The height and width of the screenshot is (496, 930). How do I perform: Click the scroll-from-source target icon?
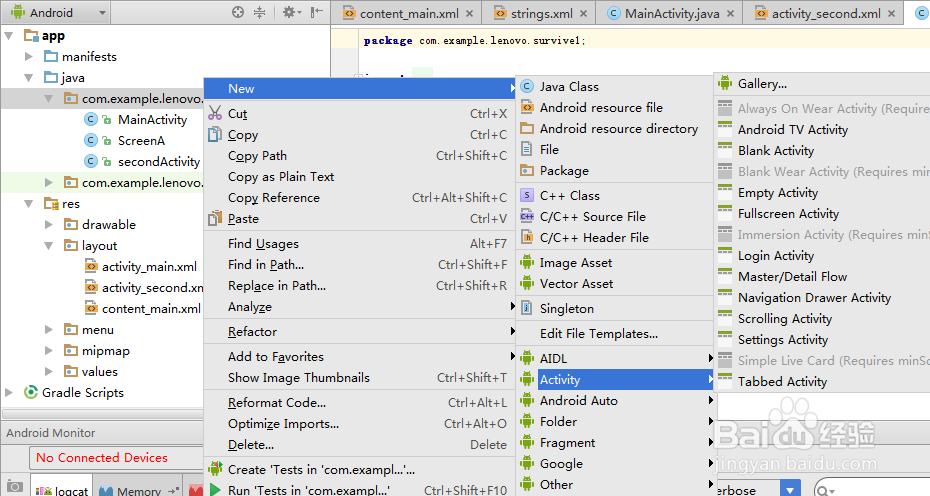point(238,12)
